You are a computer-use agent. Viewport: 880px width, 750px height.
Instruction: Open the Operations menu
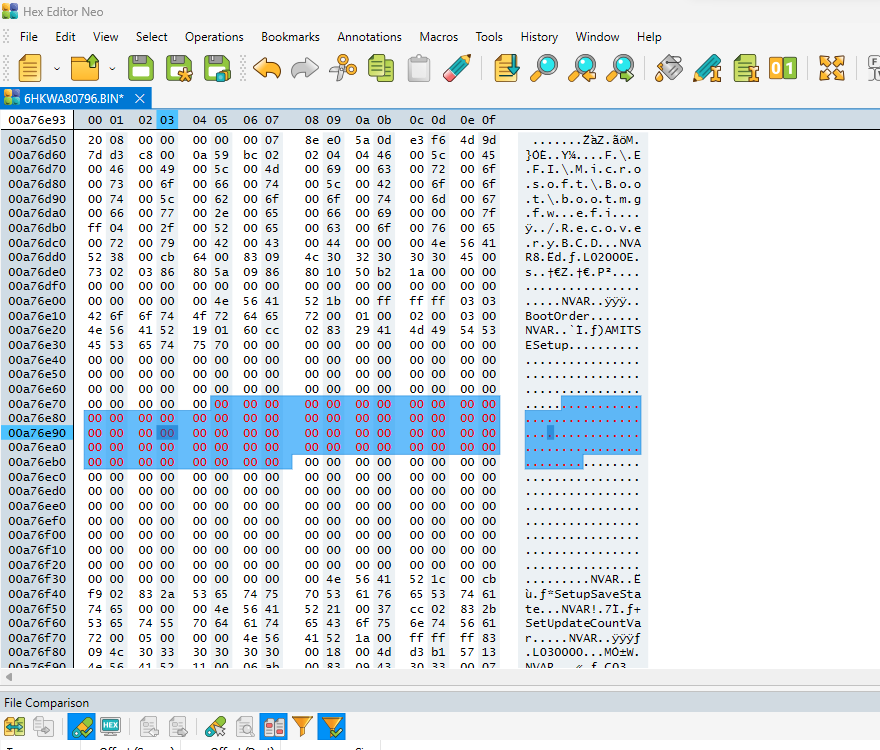pyautogui.click(x=214, y=37)
